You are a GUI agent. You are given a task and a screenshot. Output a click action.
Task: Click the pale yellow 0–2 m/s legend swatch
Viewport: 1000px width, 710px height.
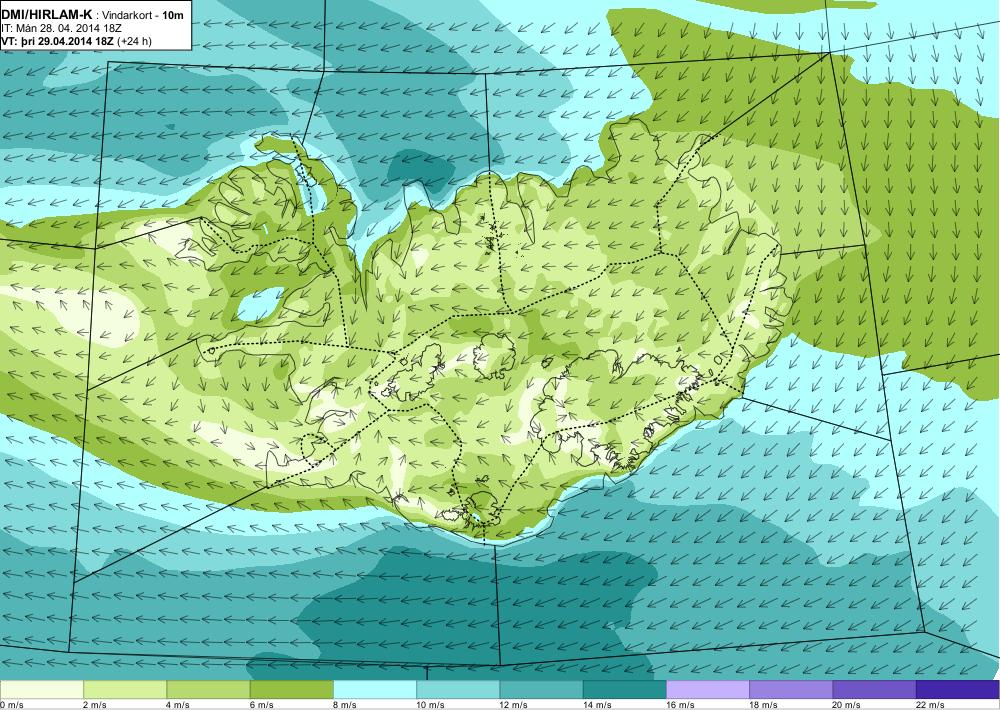(41, 690)
